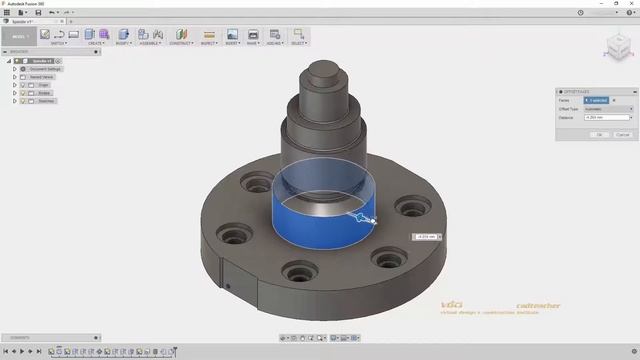The image size is (640, 360).
Task: Jump timeline to beginning
Action: click(6, 351)
